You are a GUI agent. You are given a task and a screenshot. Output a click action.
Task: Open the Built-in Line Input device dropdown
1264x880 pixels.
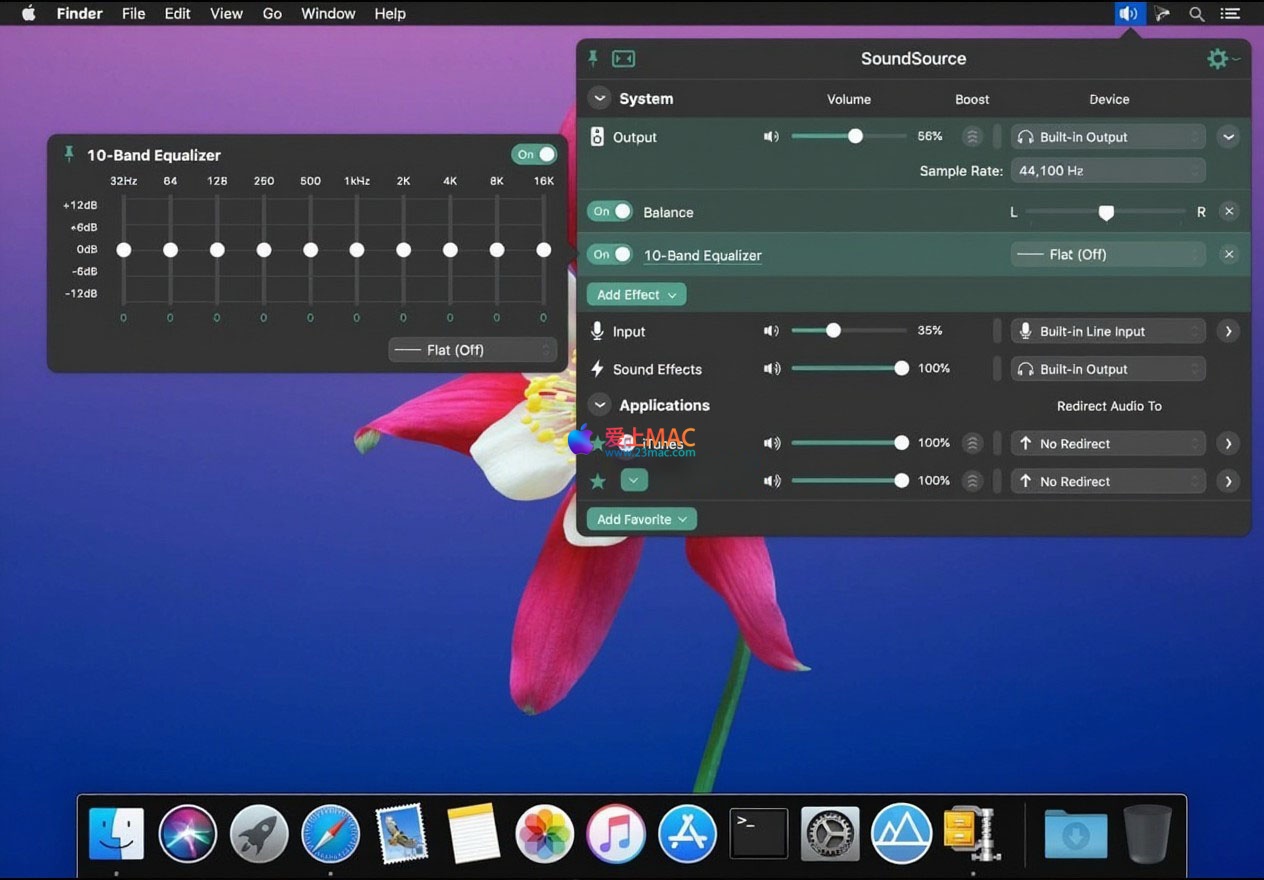[x=1107, y=331]
